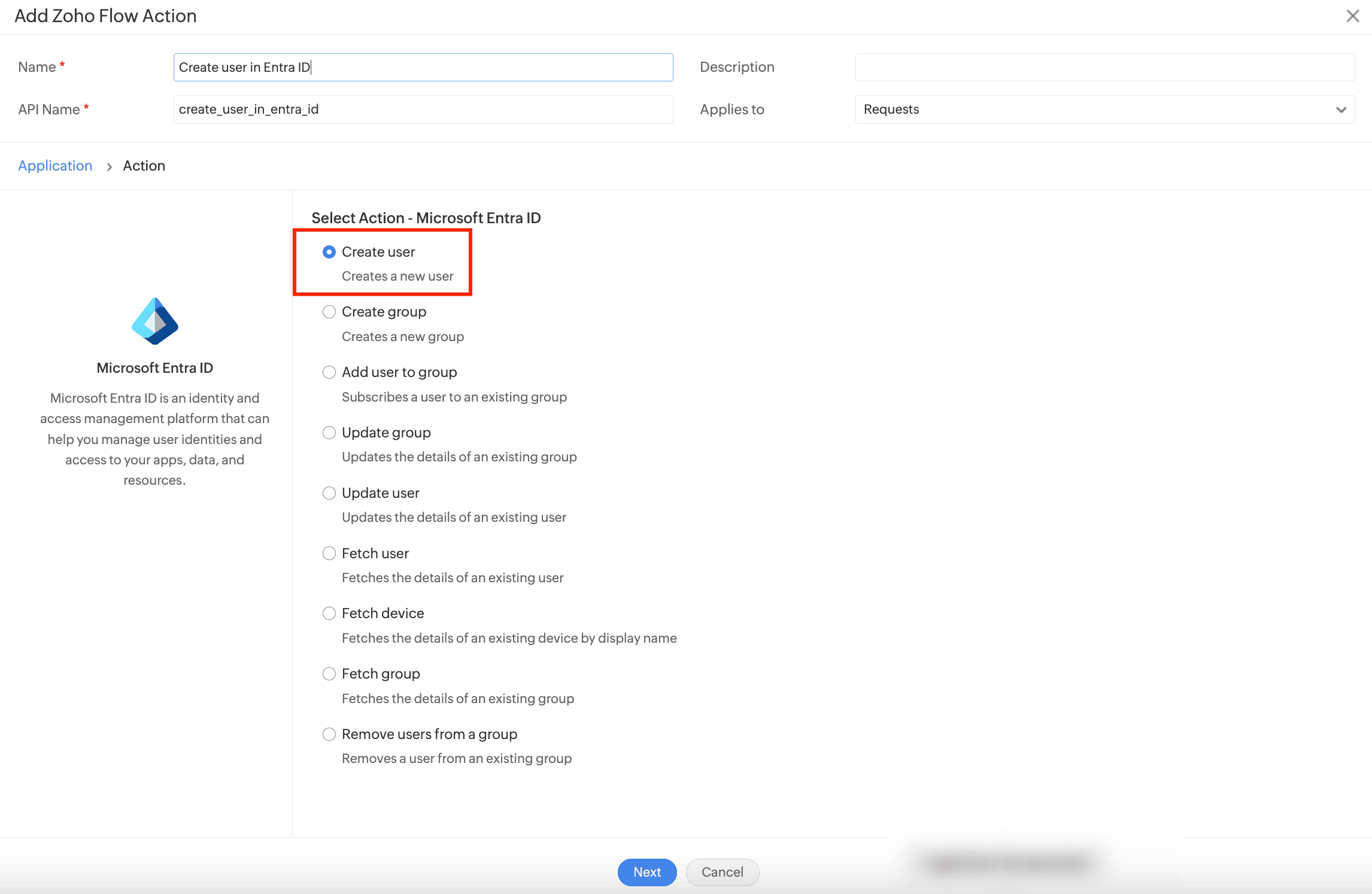1372x894 pixels.
Task: Click the Applies to dropdown arrow
Action: [x=1341, y=110]
